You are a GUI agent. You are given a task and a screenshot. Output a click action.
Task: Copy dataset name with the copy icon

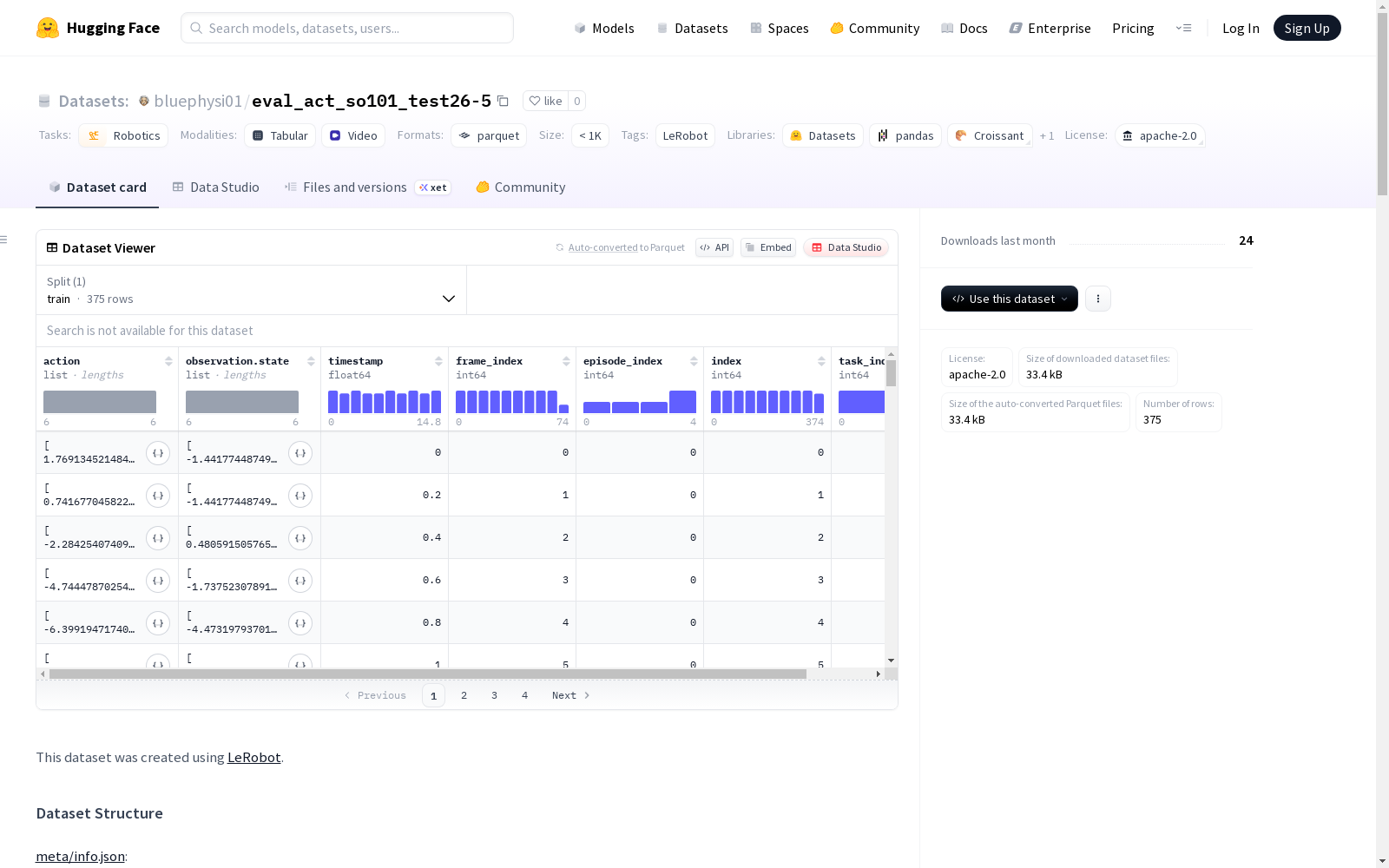pos(503,101)
